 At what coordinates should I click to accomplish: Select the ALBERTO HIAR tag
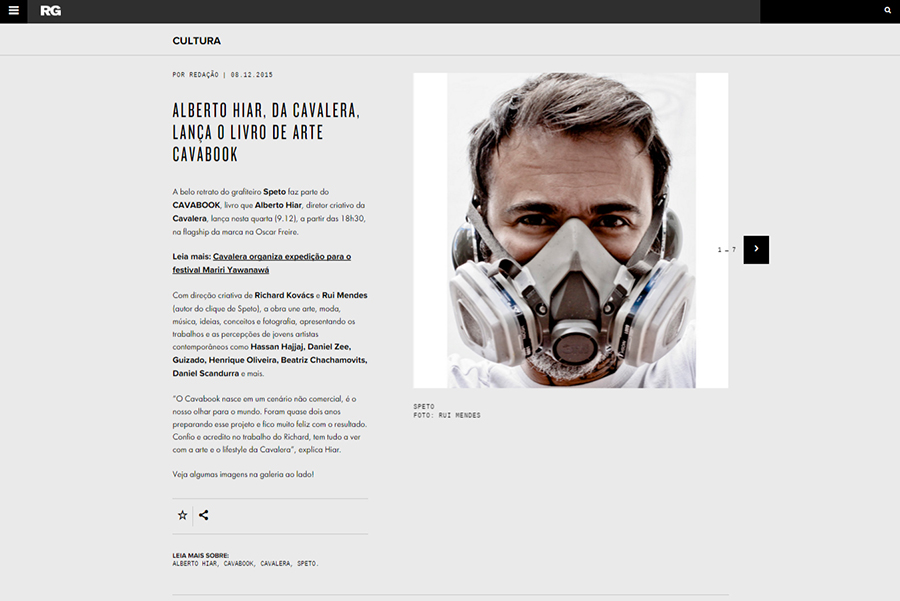[195, 564]
